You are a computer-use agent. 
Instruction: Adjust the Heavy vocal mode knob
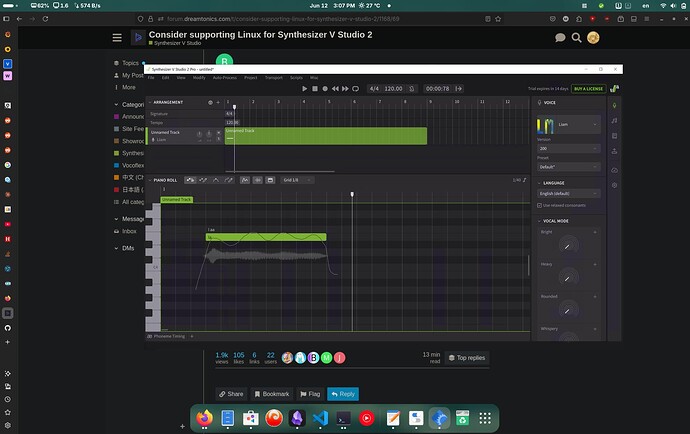pos(568,278)
